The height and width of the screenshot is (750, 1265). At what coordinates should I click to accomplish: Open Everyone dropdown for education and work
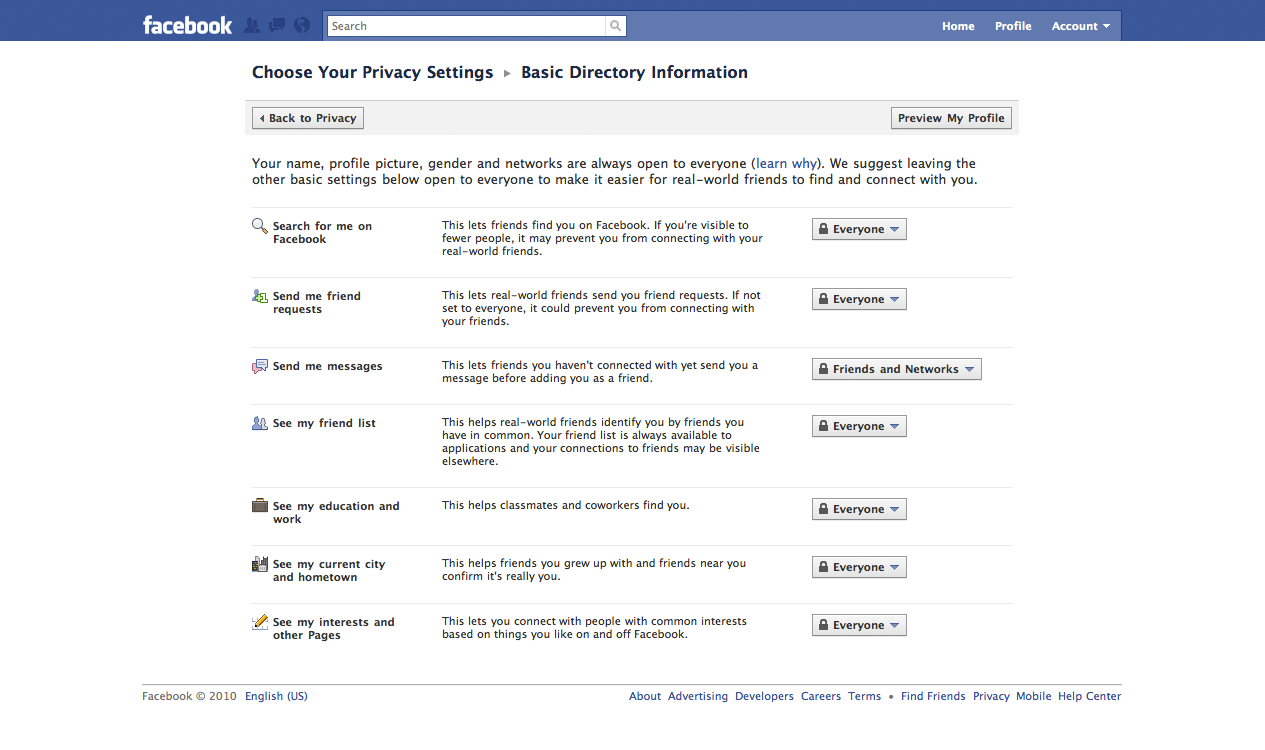[859, 509]
